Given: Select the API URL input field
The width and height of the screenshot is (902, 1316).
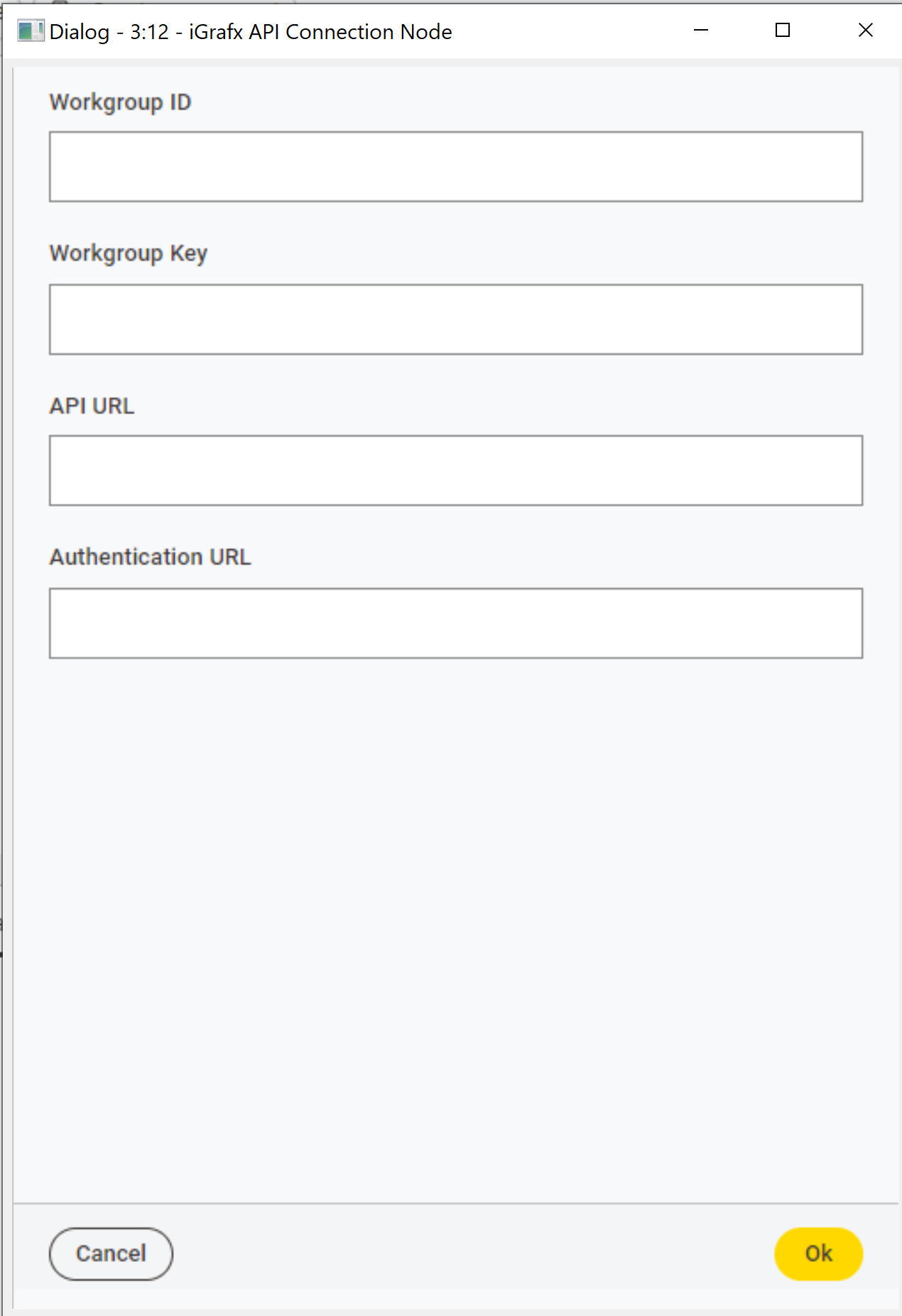Looking at the screenshot, I should [456, 470].
